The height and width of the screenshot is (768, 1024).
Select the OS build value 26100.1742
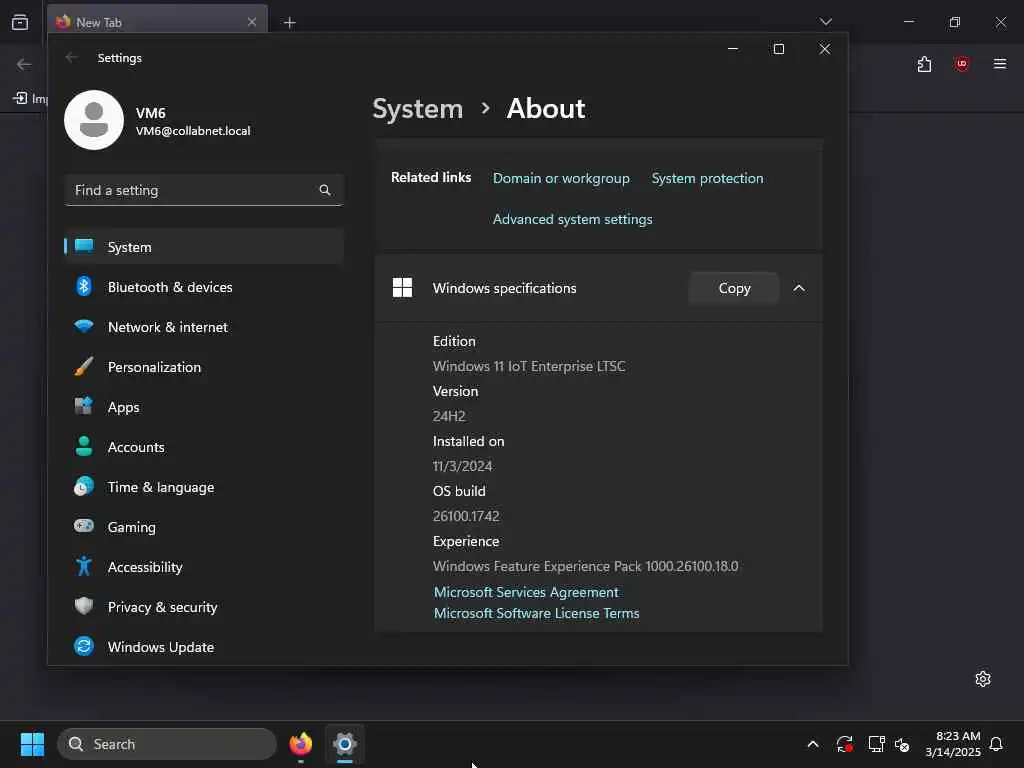[466, 516]
